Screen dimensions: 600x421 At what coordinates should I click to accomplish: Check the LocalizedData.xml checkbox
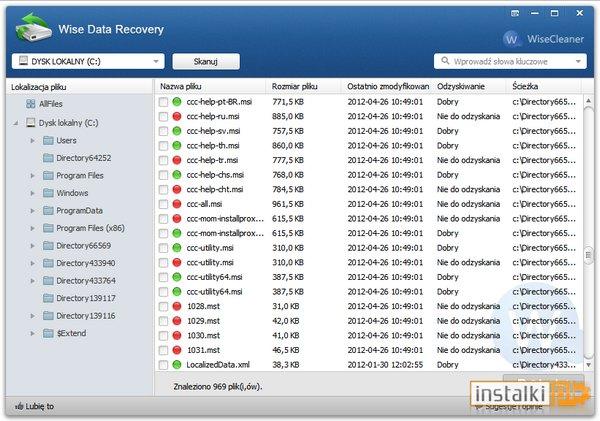(163, 365)
